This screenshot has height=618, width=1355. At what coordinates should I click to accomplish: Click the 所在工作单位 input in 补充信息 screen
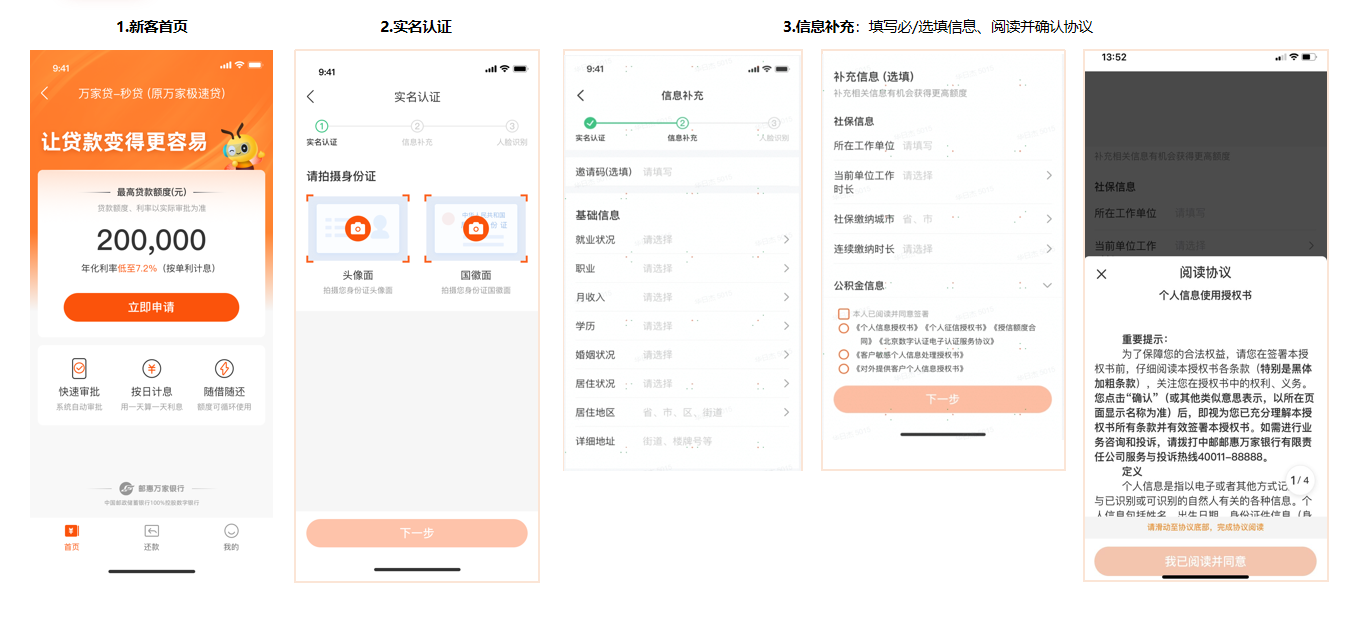pos(943,145)
